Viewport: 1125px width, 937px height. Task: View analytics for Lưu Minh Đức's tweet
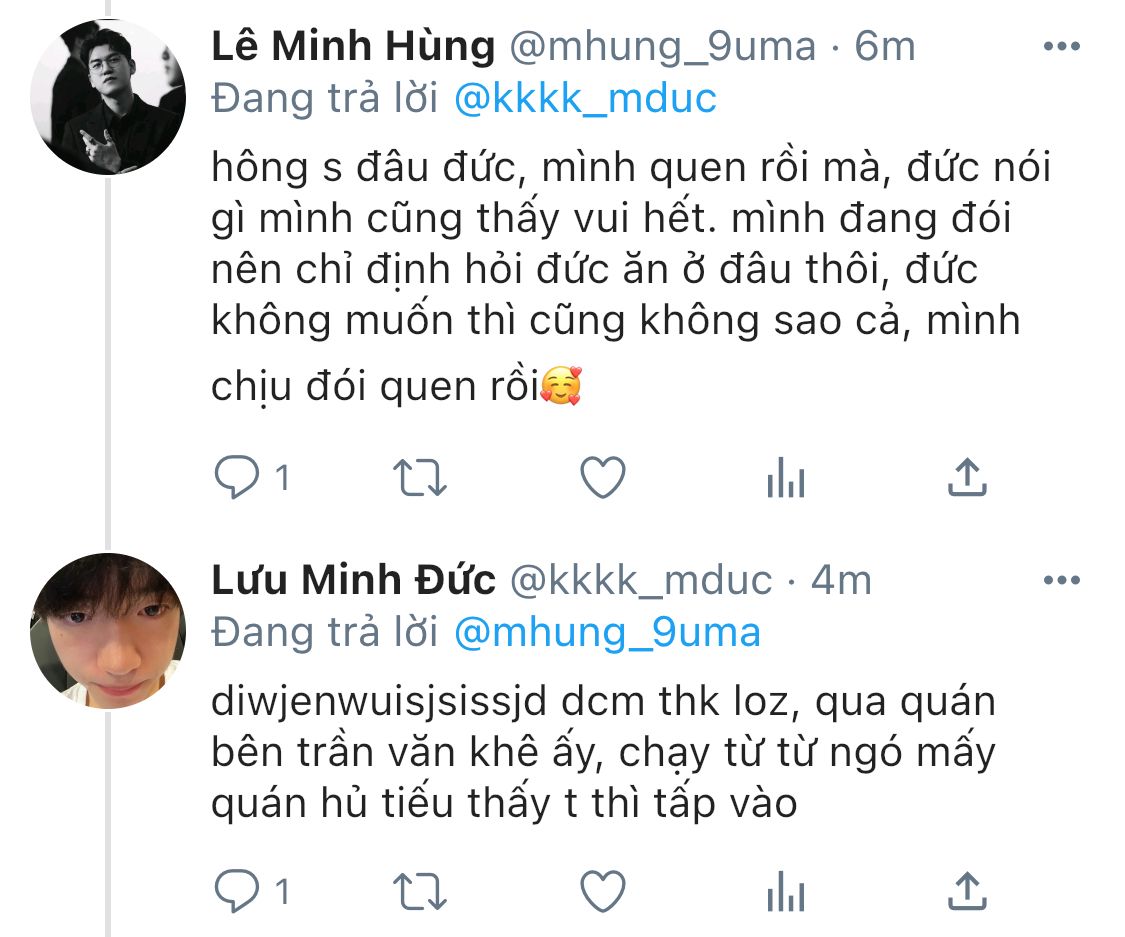(786, 892)
